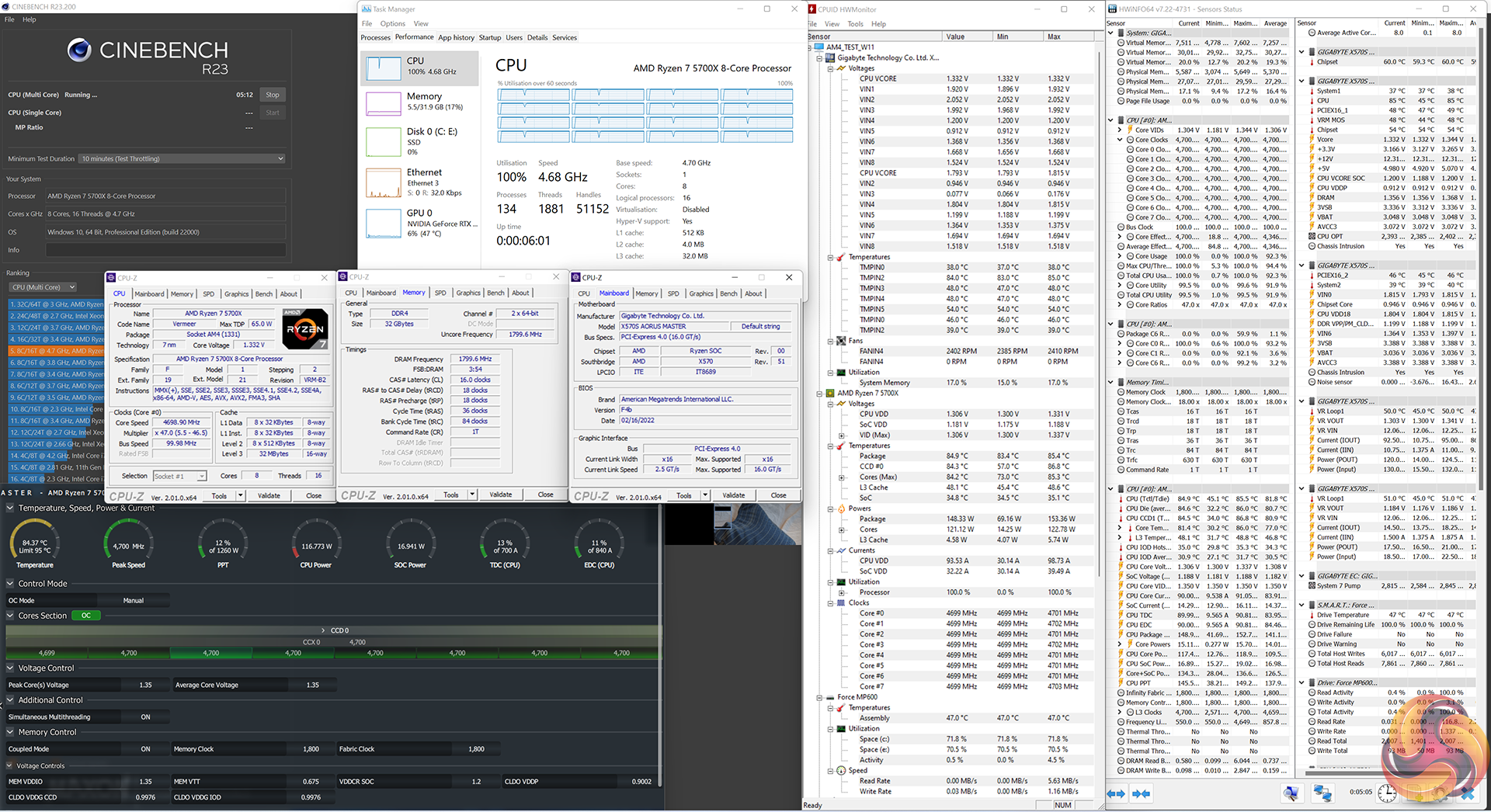
Task: Toggle Simultaneous Multithreading ON value
Action: pyautogui.click(x=145, y=717)
